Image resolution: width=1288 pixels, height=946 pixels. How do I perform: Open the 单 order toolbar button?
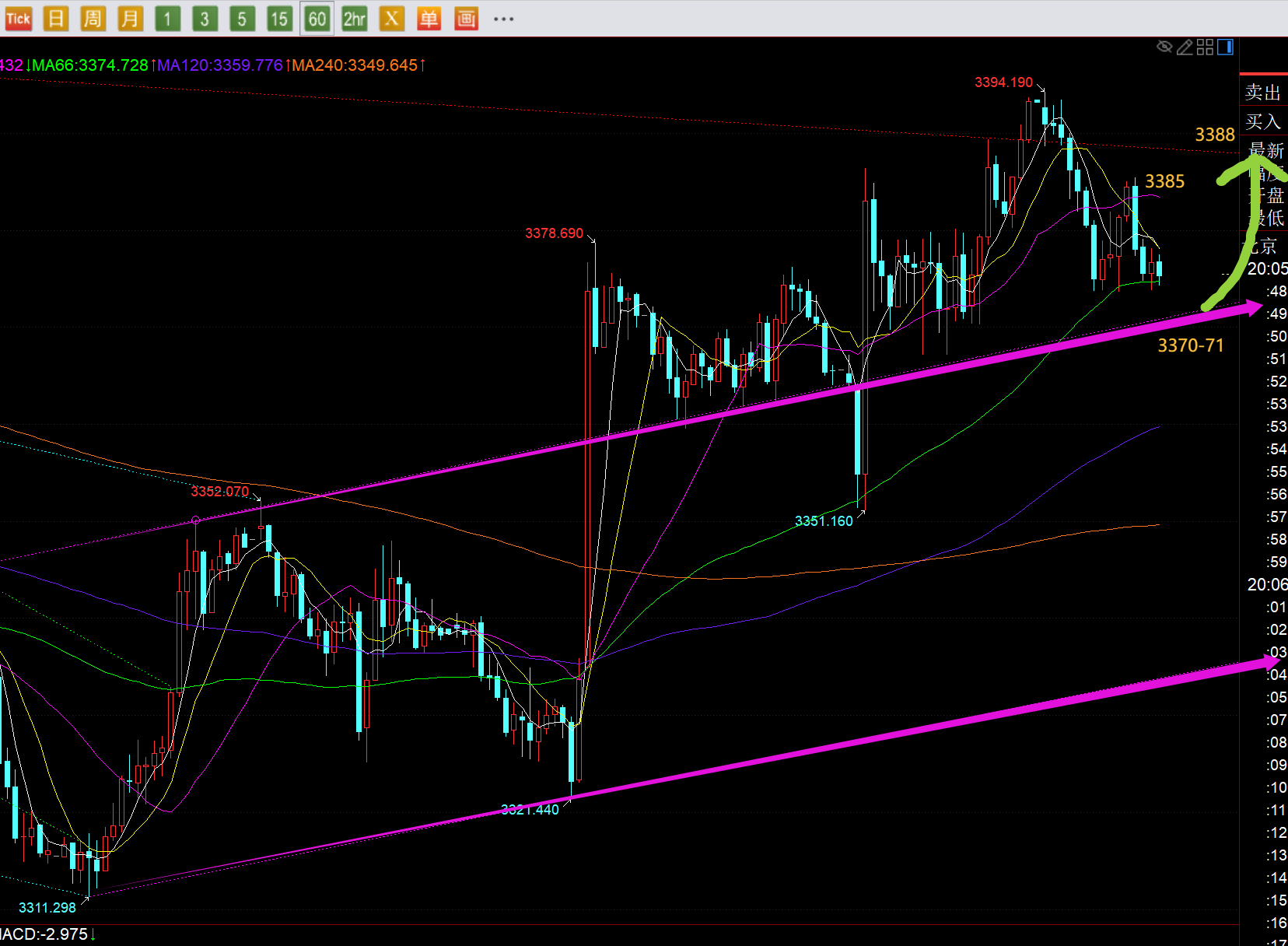pyautogui.click(x=429, y=19)
